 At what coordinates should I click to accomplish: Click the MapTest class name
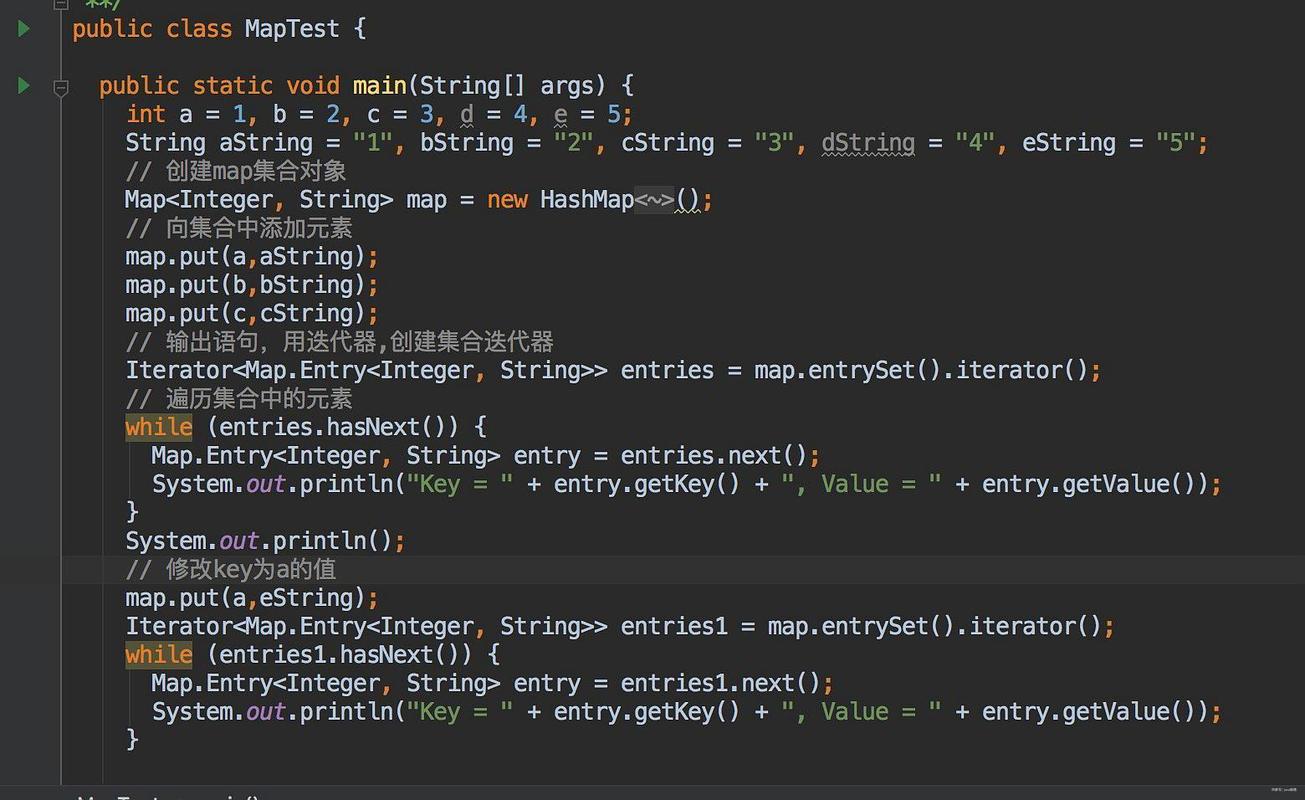292,29
